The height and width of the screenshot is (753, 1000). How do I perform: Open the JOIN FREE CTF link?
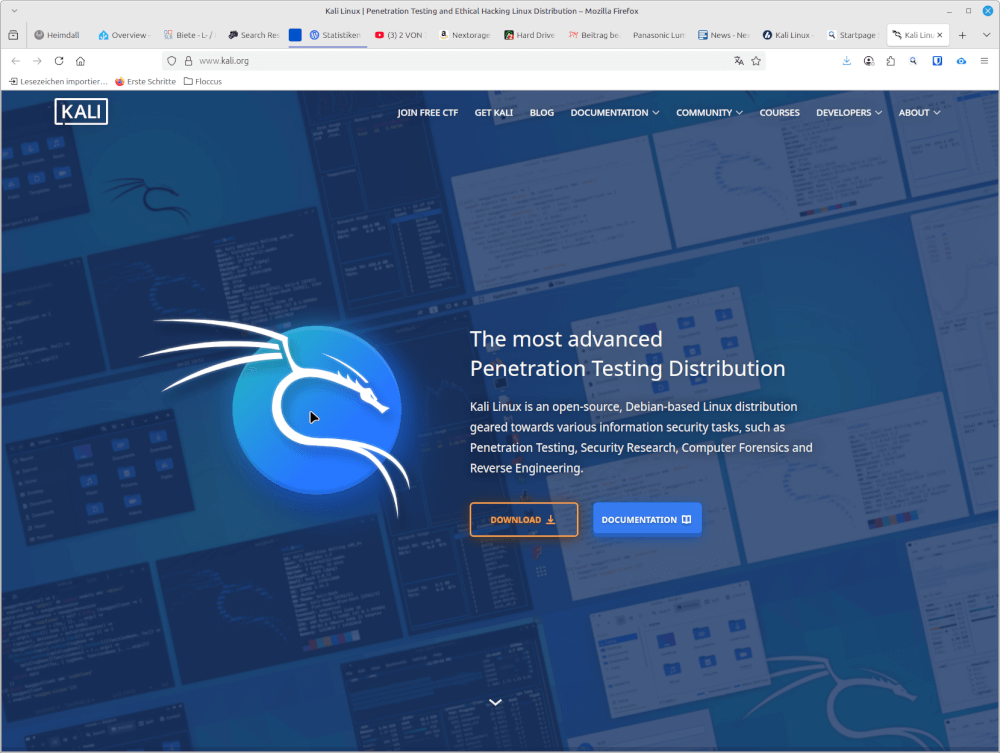tap(427, 113)
